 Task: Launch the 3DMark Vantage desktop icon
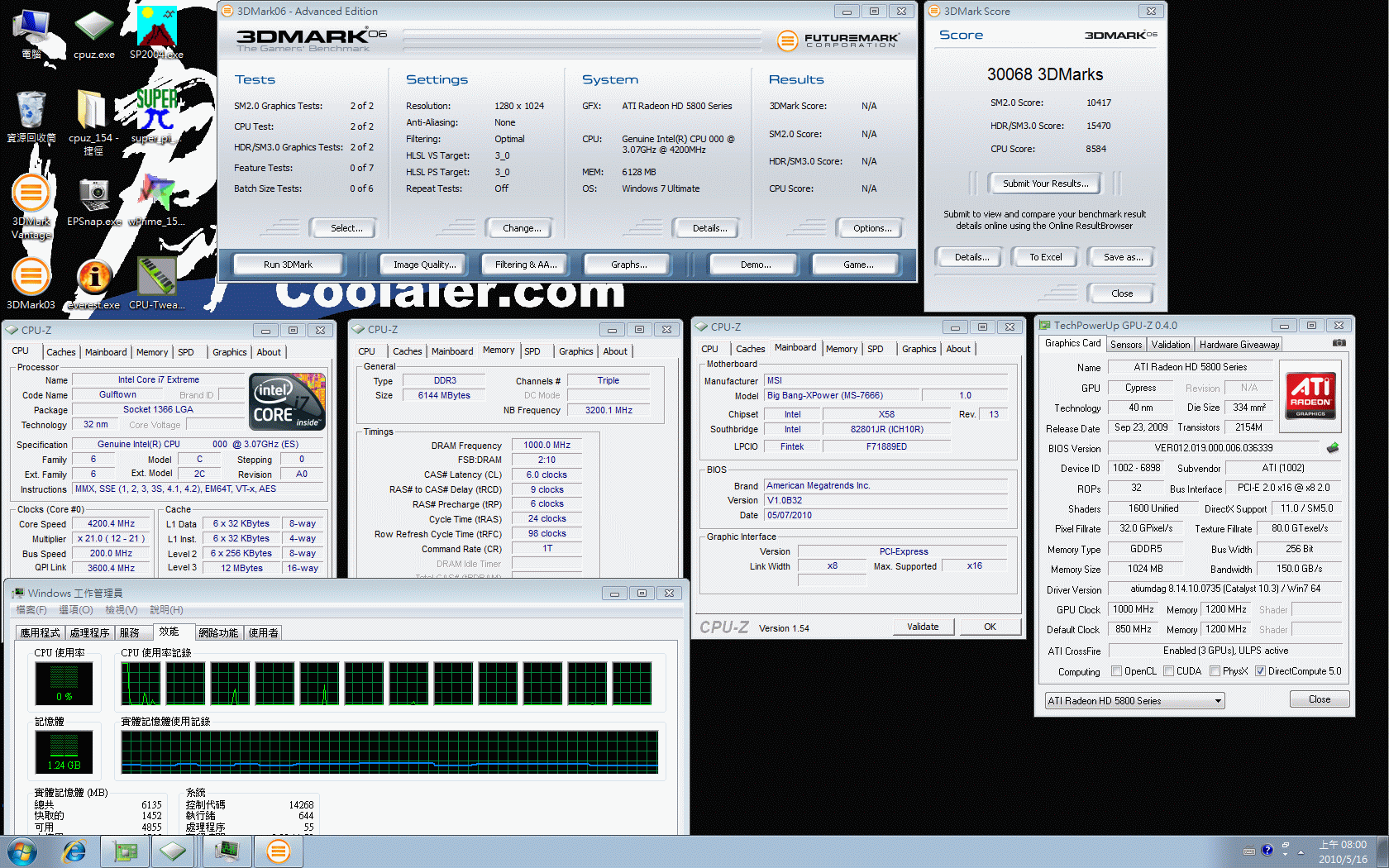coord(31,207)
